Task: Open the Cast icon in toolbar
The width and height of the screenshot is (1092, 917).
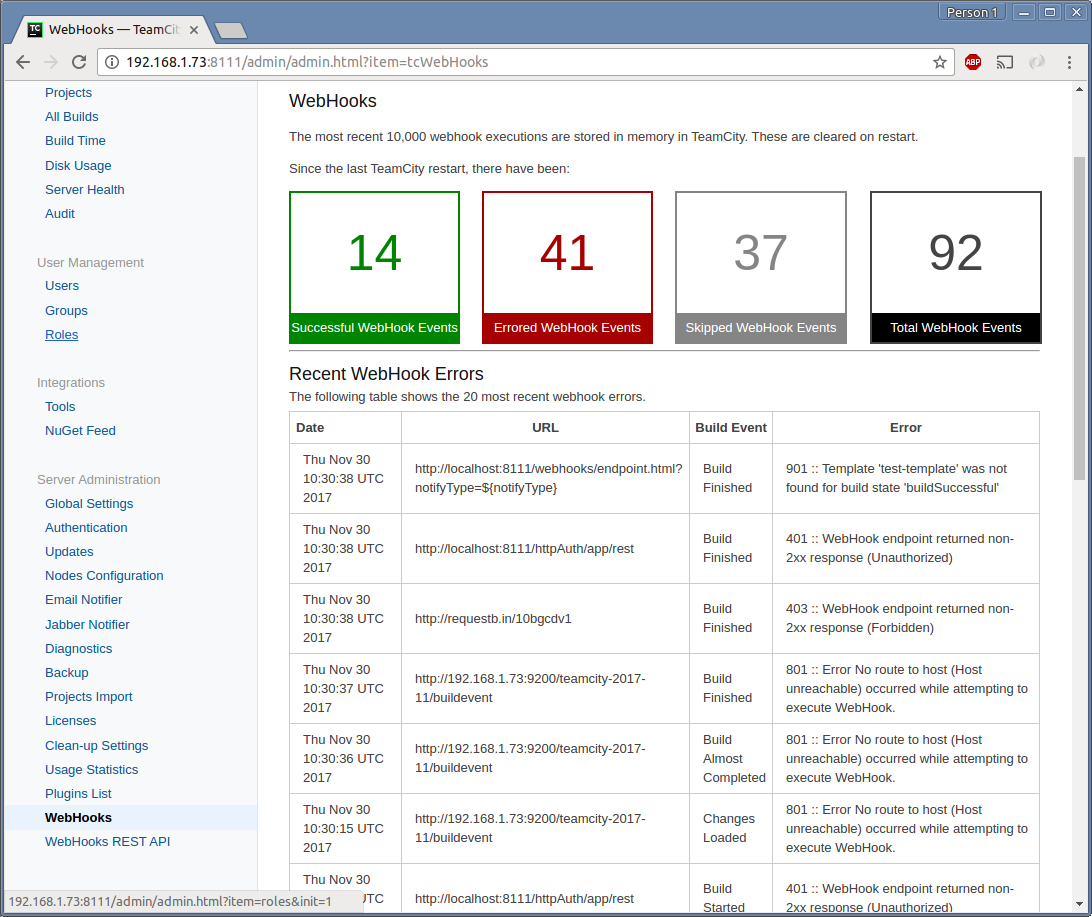Action: [1004, 62]
